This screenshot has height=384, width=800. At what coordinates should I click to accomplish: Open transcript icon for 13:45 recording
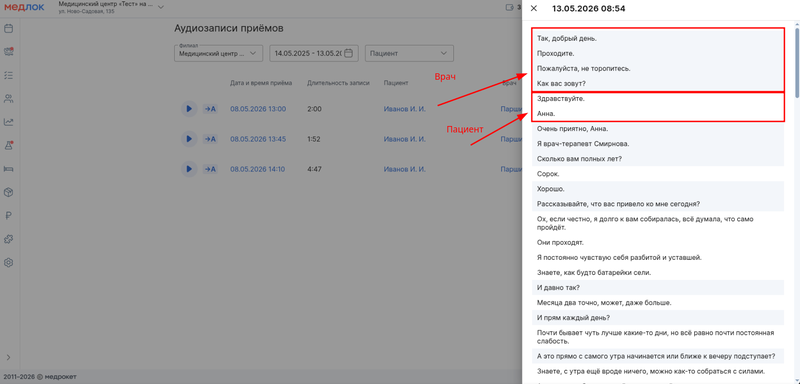point(210,139)
